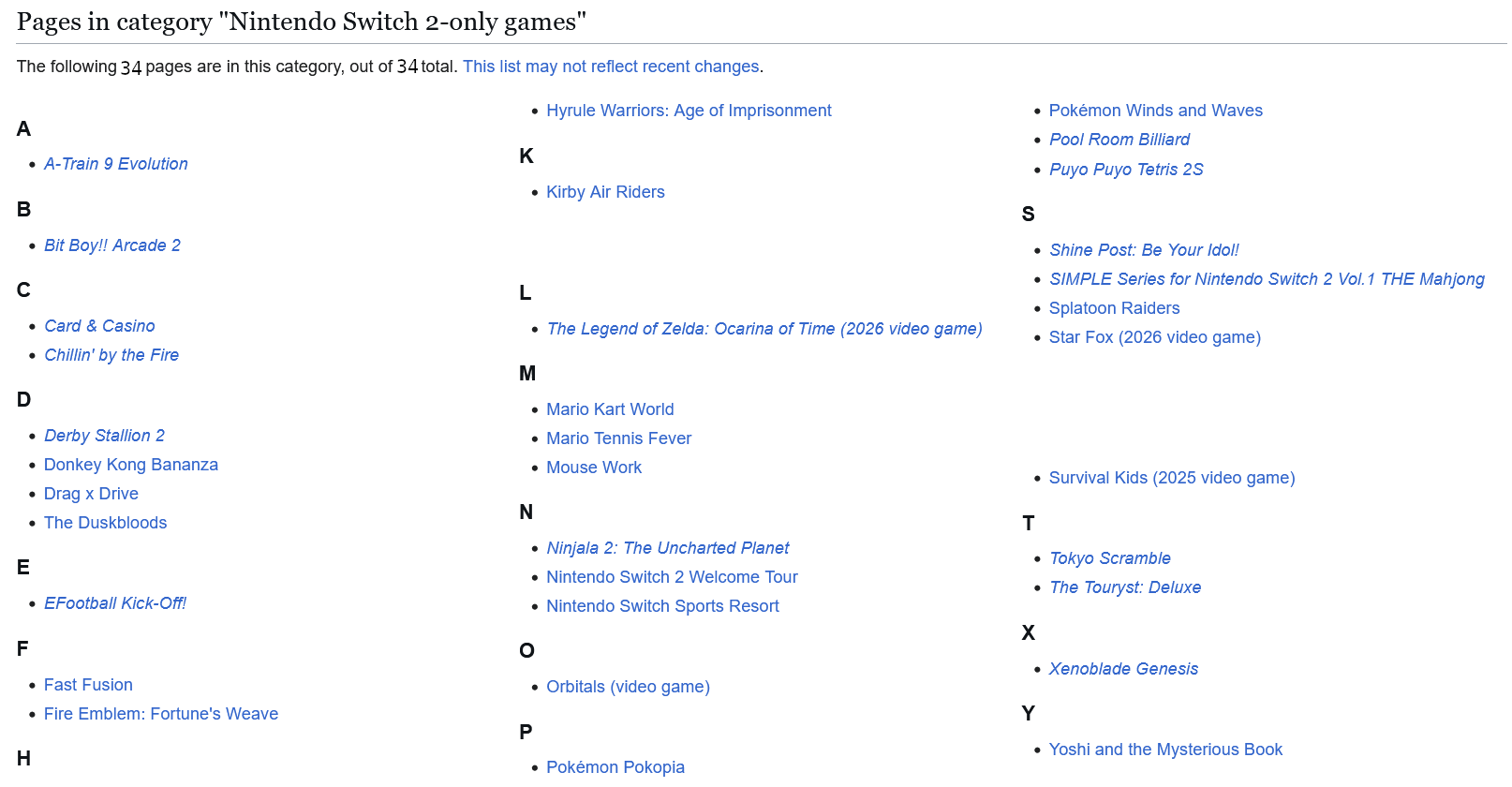Go to Chillin' by the Fire page
This screenshot has width=1512, height=787.
111,355
